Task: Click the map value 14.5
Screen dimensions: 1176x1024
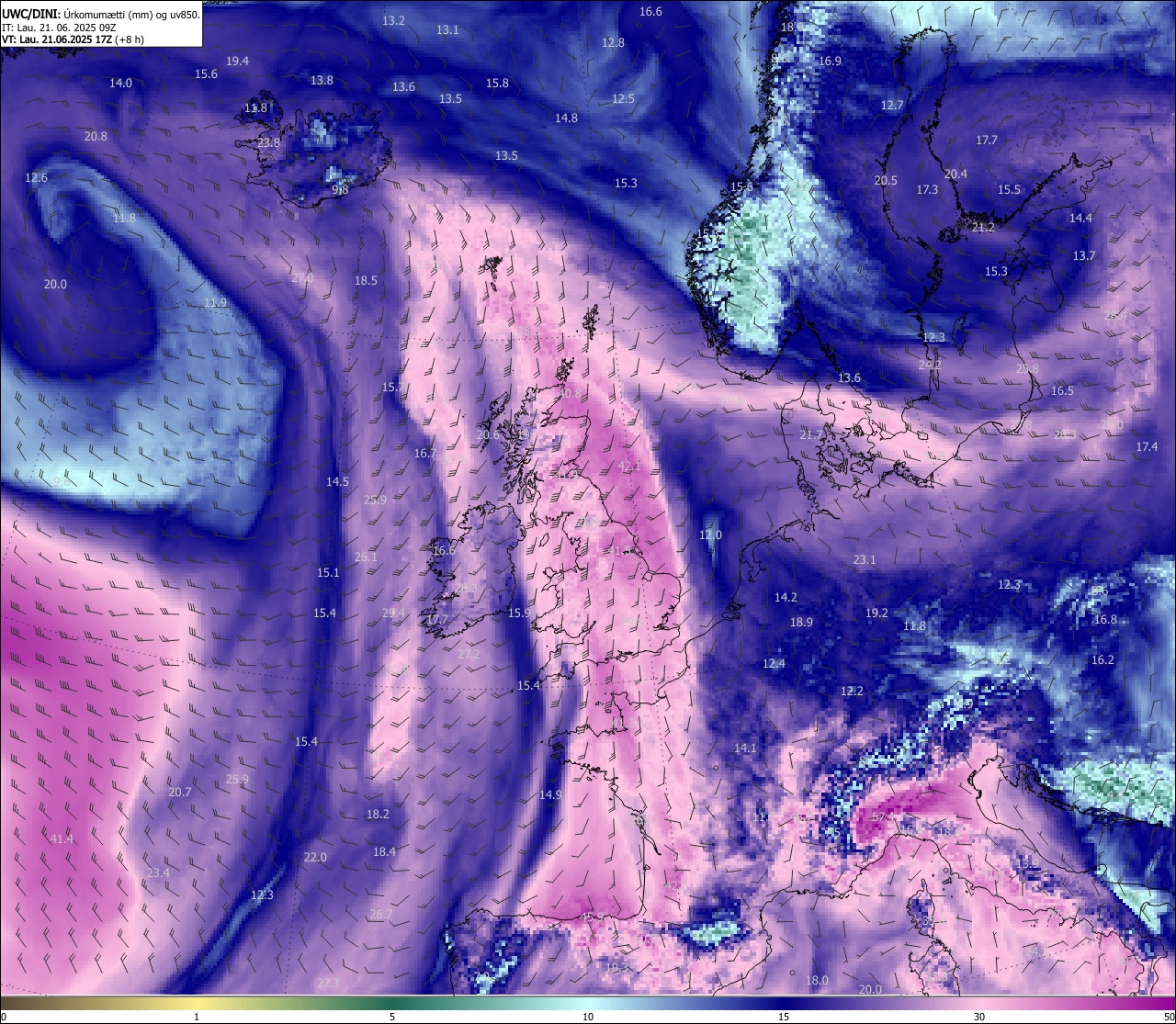Action: [337, 481]
